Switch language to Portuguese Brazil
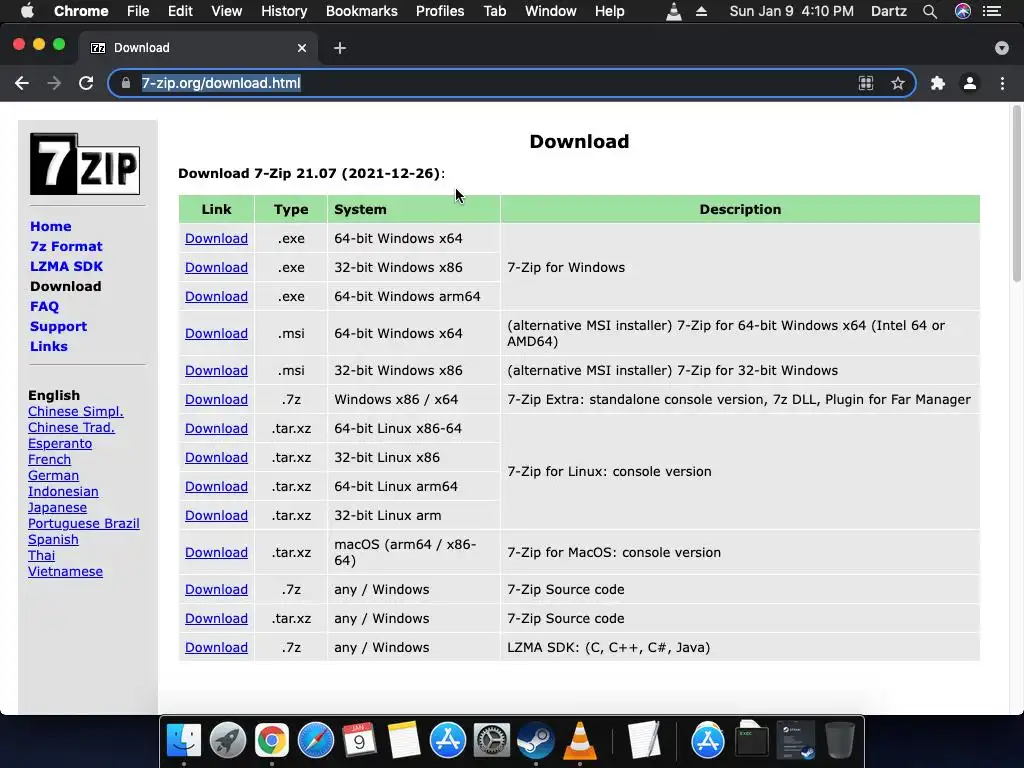The height and width of the screenshot is (768, 1024). pos(84,523)
